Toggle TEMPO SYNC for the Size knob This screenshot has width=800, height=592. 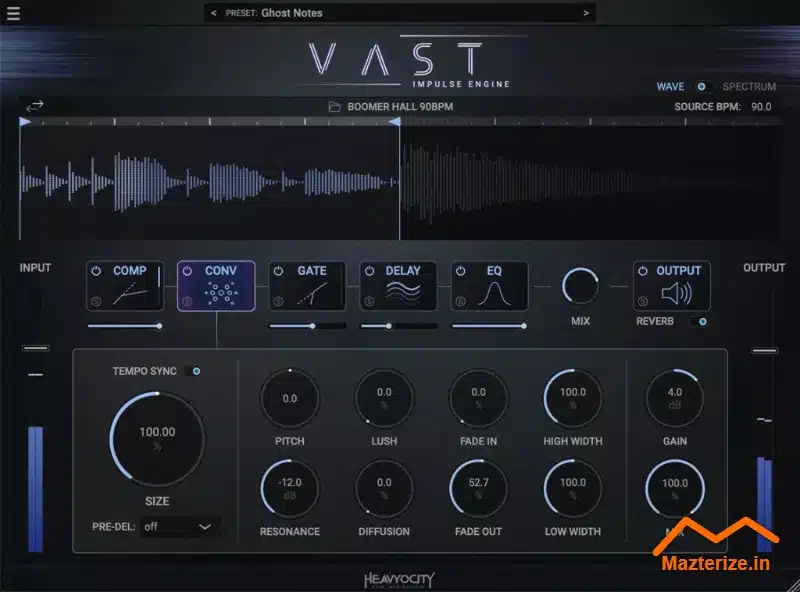(197, 369)
